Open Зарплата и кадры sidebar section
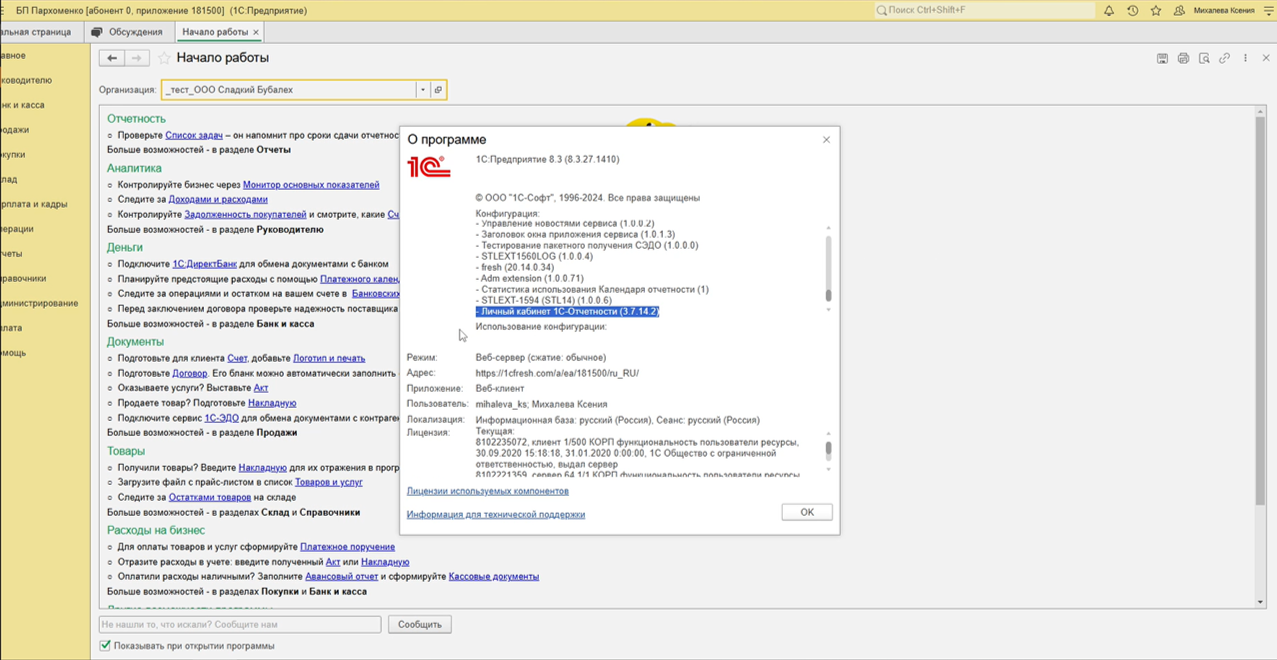Screen dimensions: 1277x660 [x=34, y=204]
